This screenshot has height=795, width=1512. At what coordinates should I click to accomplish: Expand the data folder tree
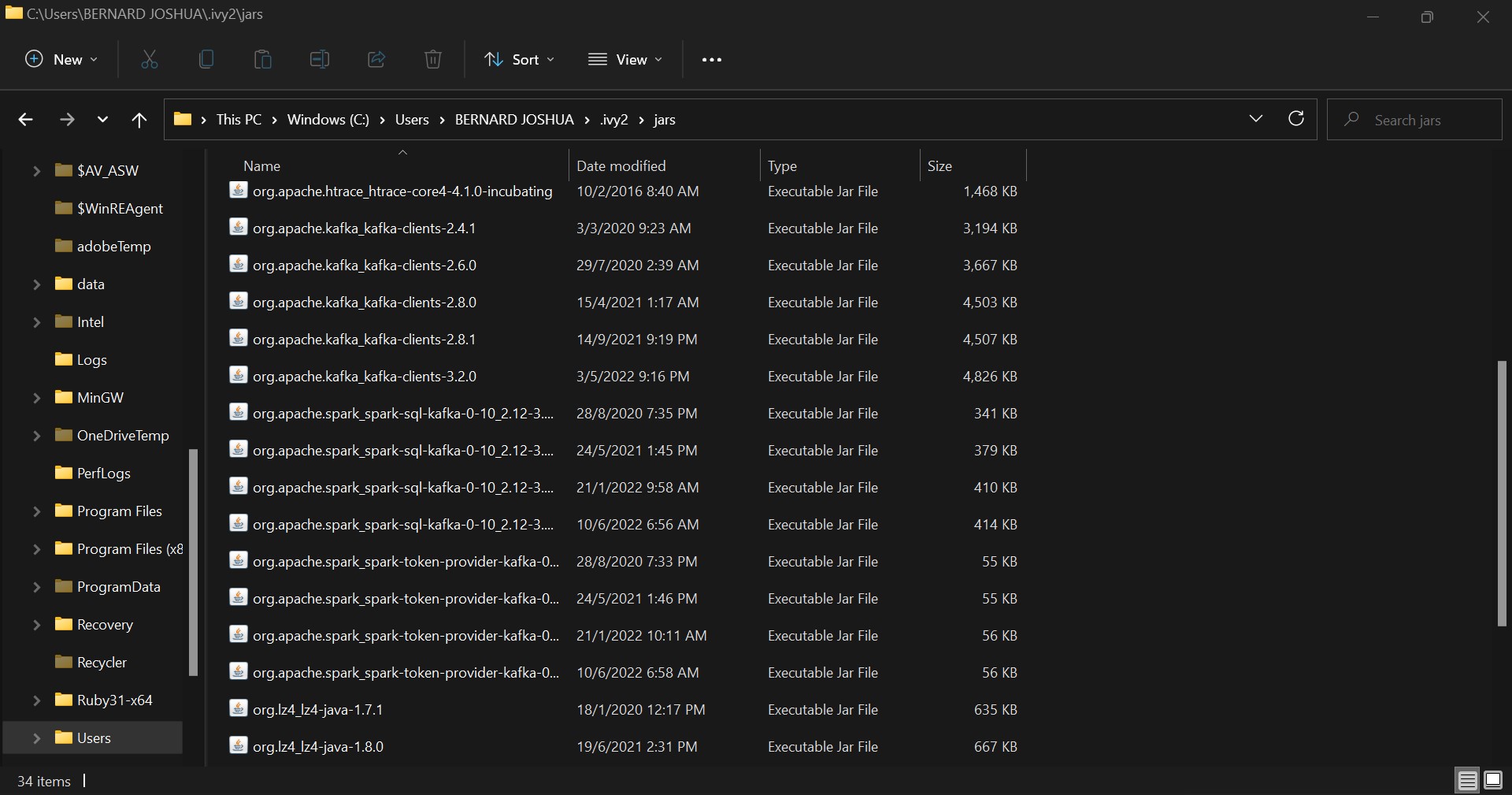click(x=36, y=284)
